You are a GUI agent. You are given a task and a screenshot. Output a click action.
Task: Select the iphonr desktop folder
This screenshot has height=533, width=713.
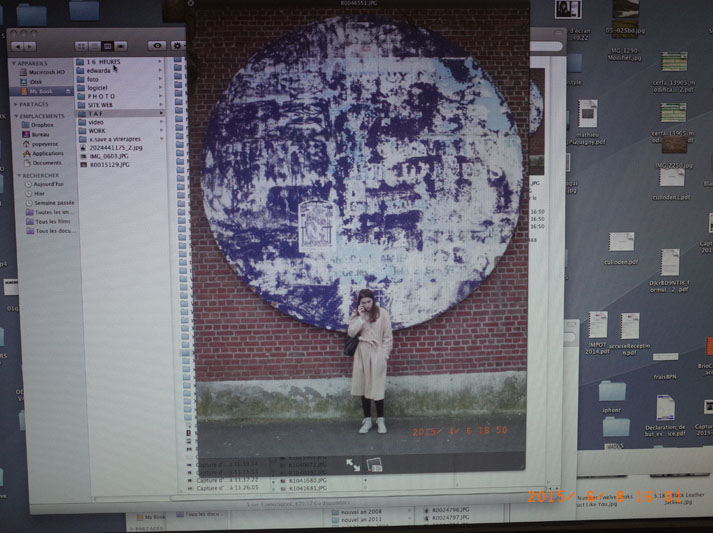612,397
